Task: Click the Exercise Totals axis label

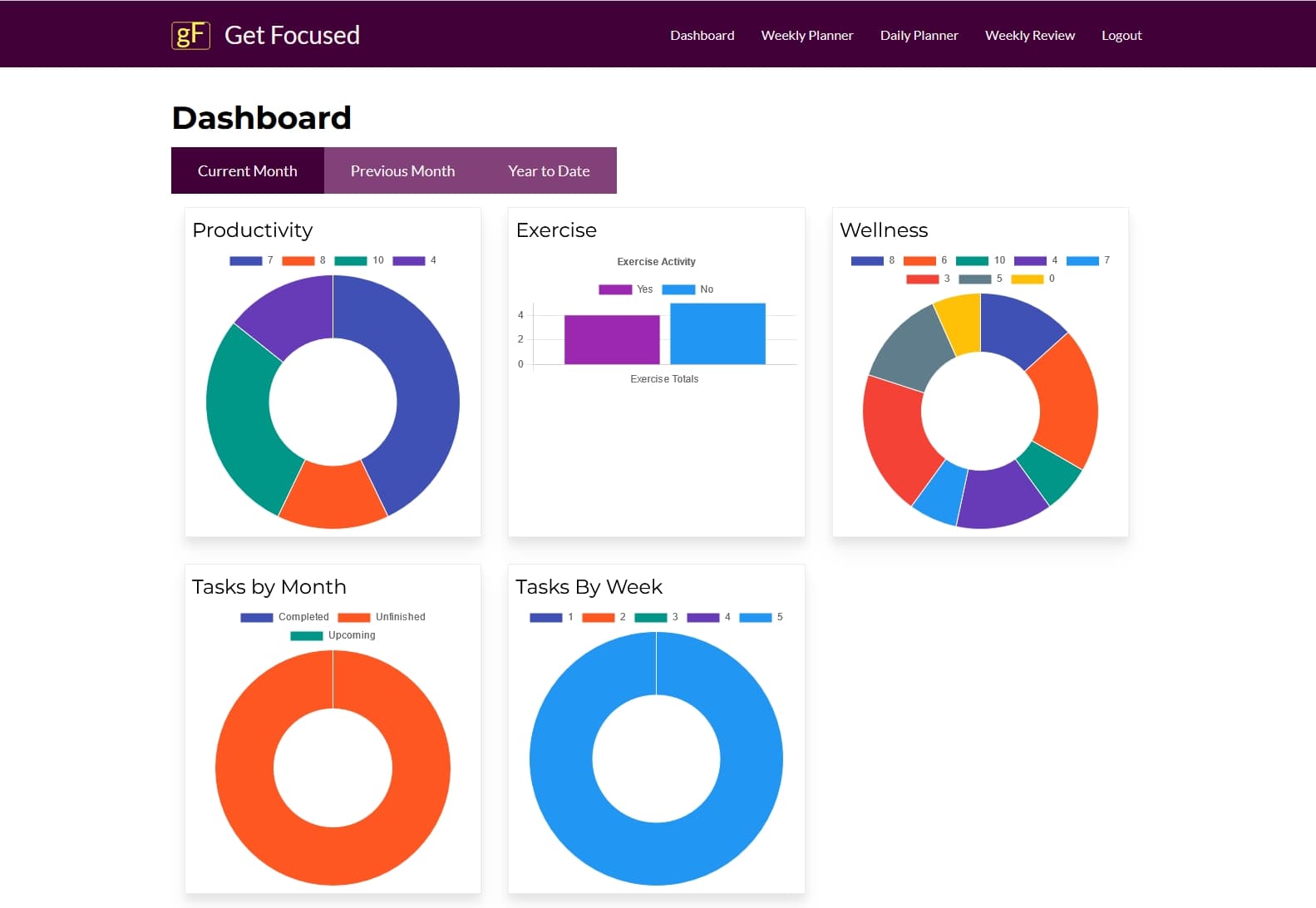Action: pos(664,379)
